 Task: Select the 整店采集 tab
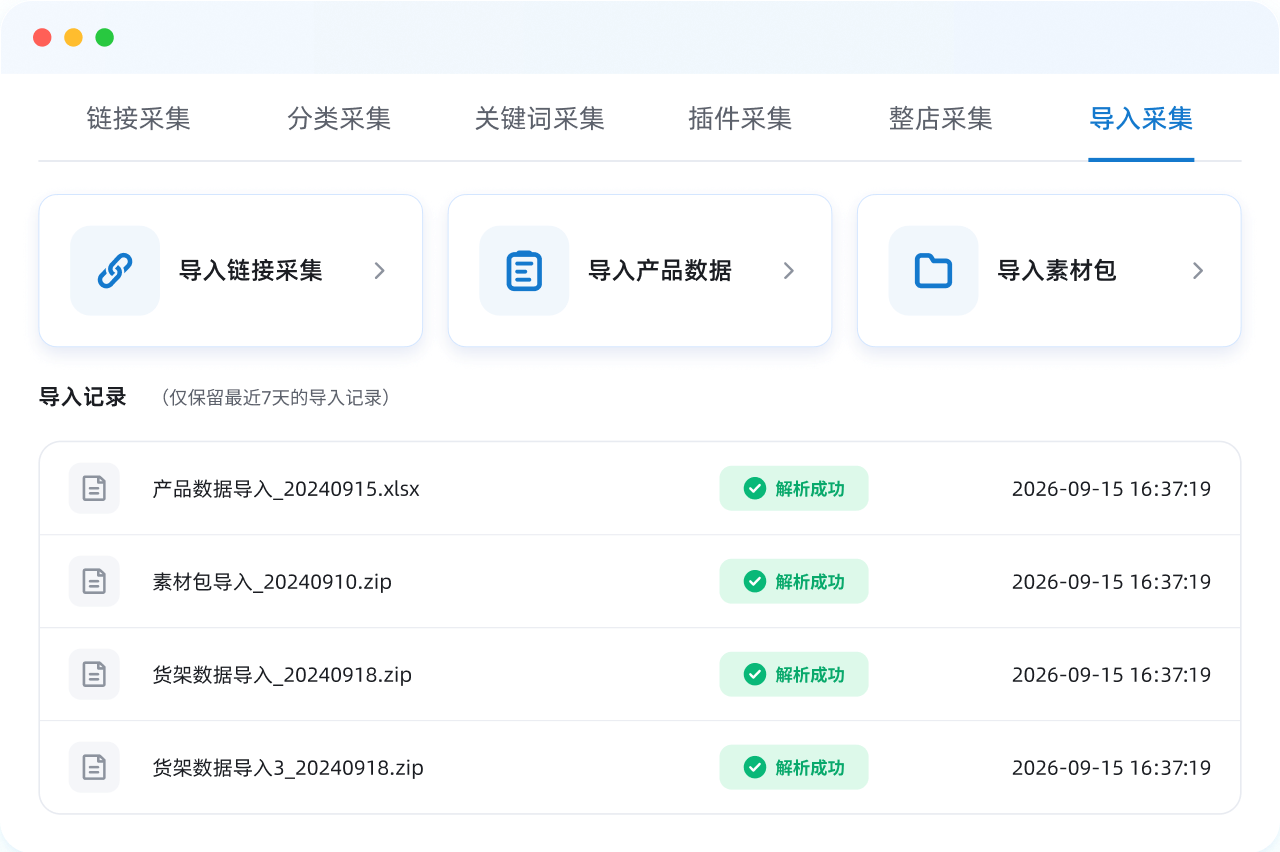coord(941,119)
